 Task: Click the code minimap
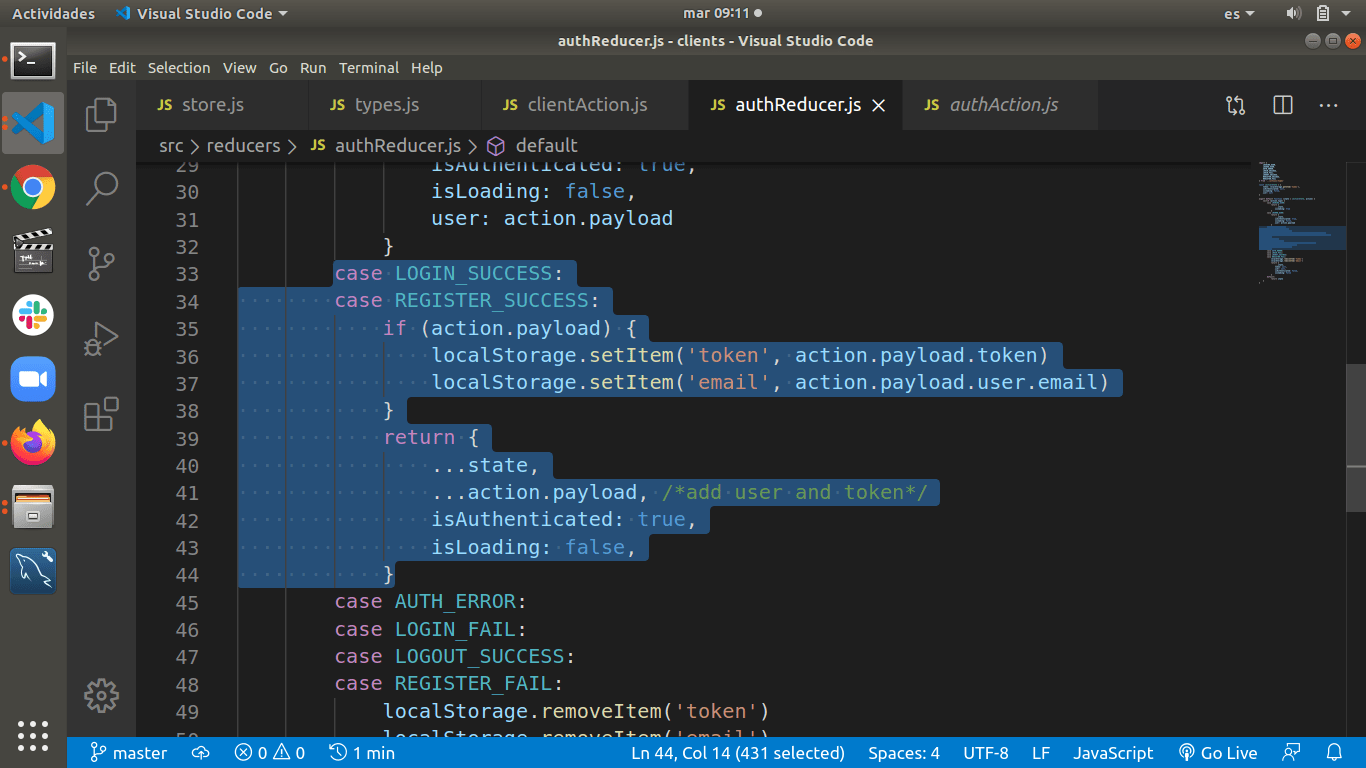(x=1302, y=222)
